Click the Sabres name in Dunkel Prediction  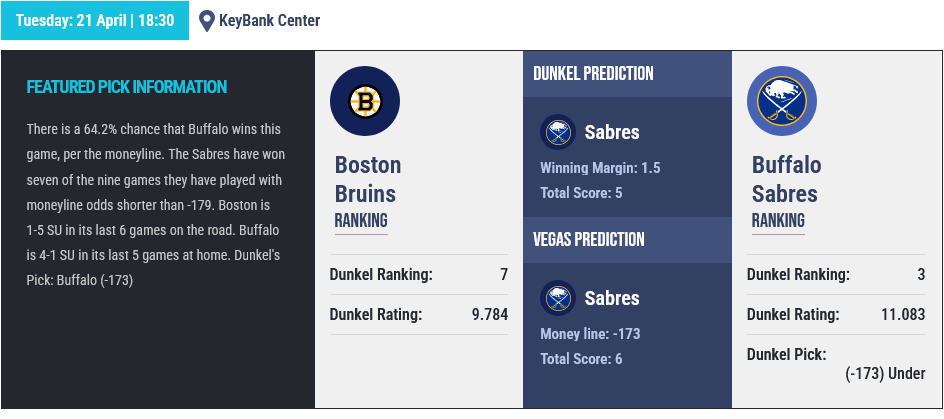point(612,132)
